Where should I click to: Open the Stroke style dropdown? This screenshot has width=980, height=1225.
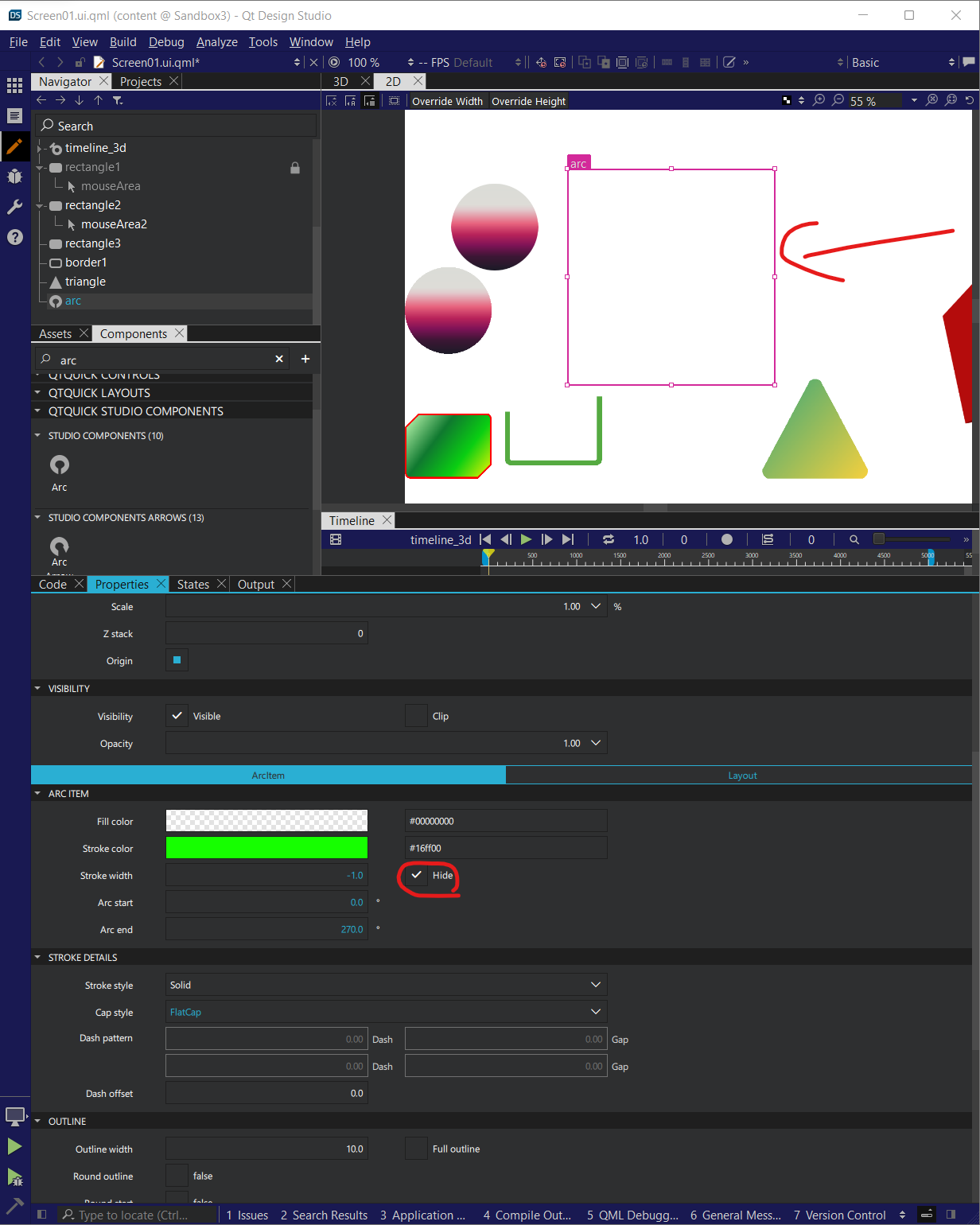tap(386, 985)
